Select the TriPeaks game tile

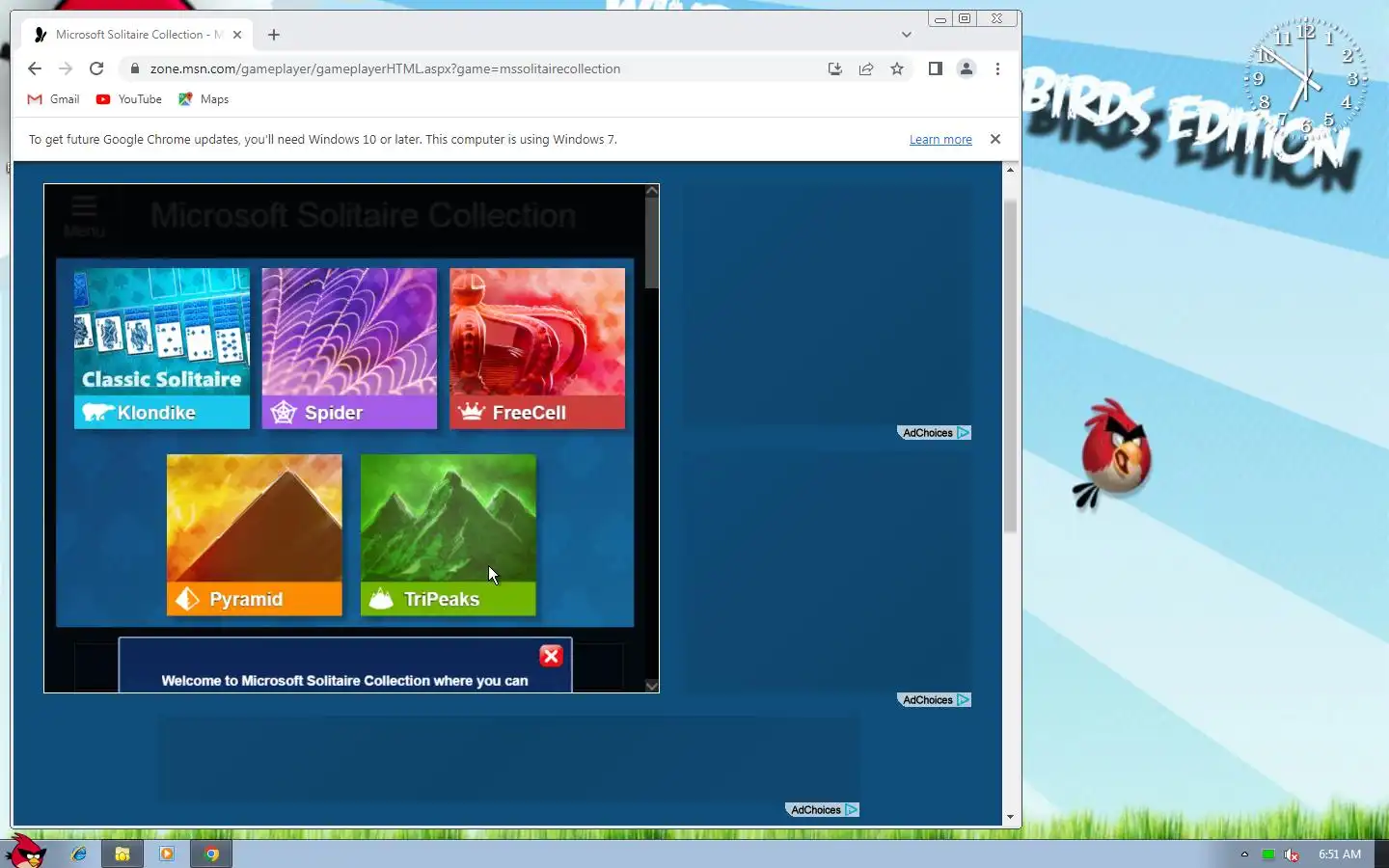(449, 534)
